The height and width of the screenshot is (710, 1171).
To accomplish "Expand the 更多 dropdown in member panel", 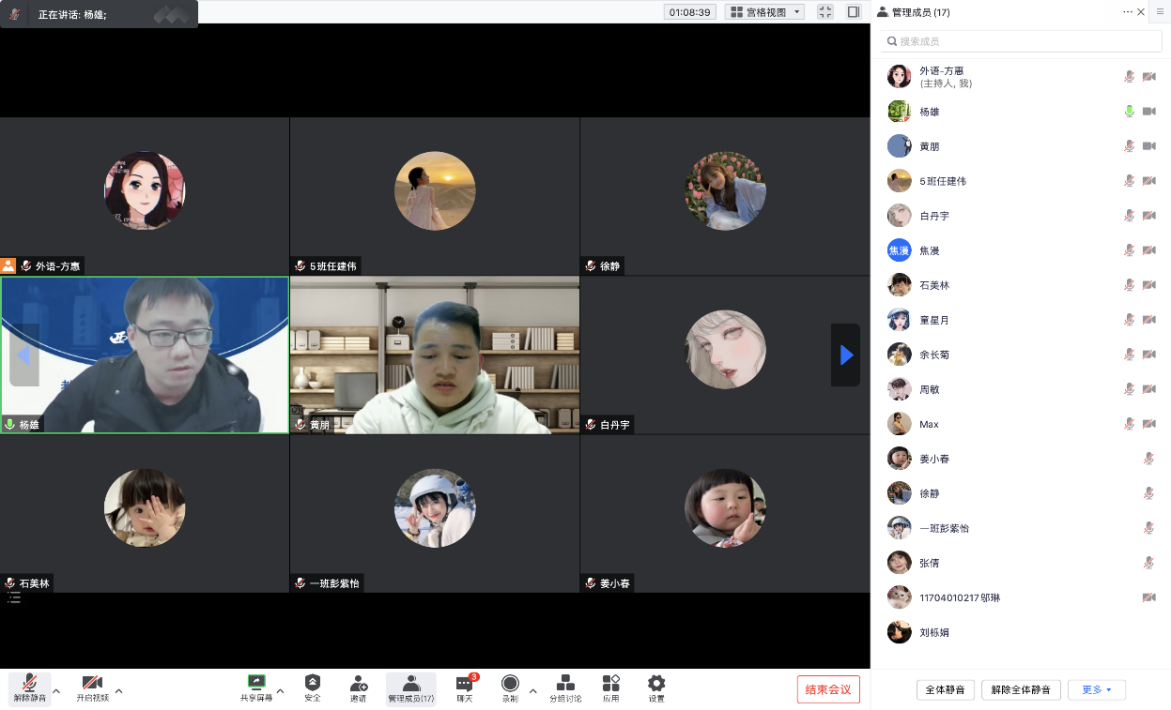I will (x=1096, y=690).
